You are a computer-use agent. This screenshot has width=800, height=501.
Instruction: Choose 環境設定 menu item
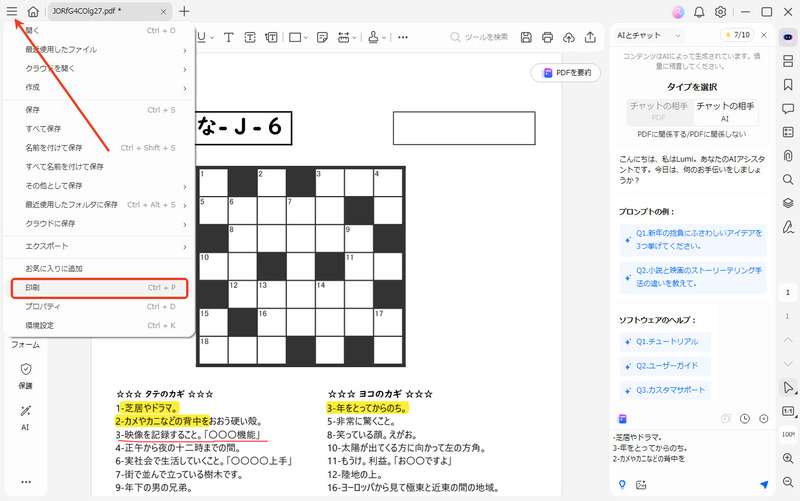click(100, 325)
